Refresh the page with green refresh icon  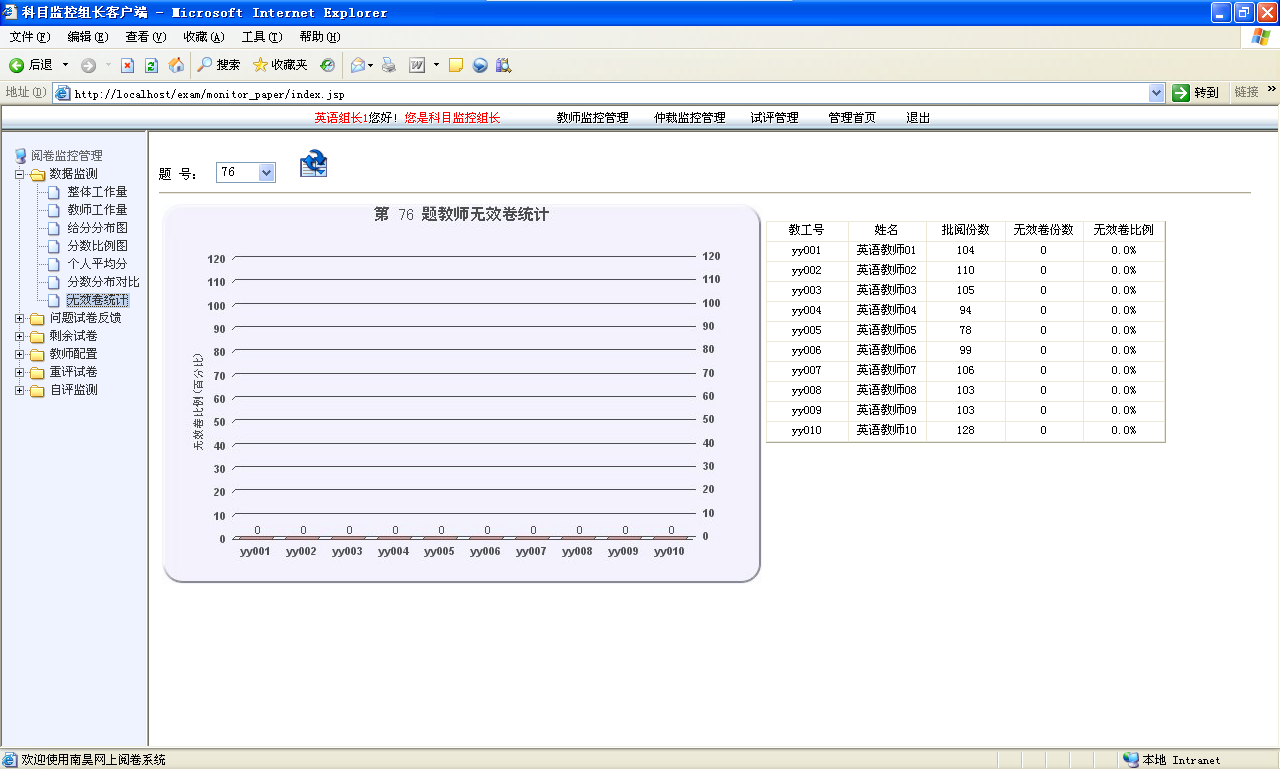tap(151, 65)
